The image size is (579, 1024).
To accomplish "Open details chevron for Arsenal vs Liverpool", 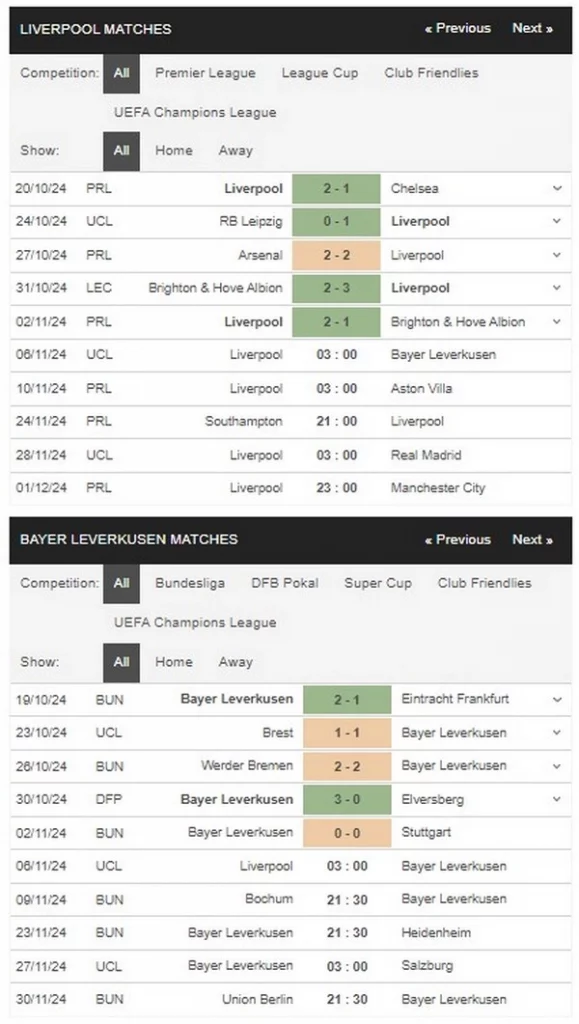I will point(557,255).
